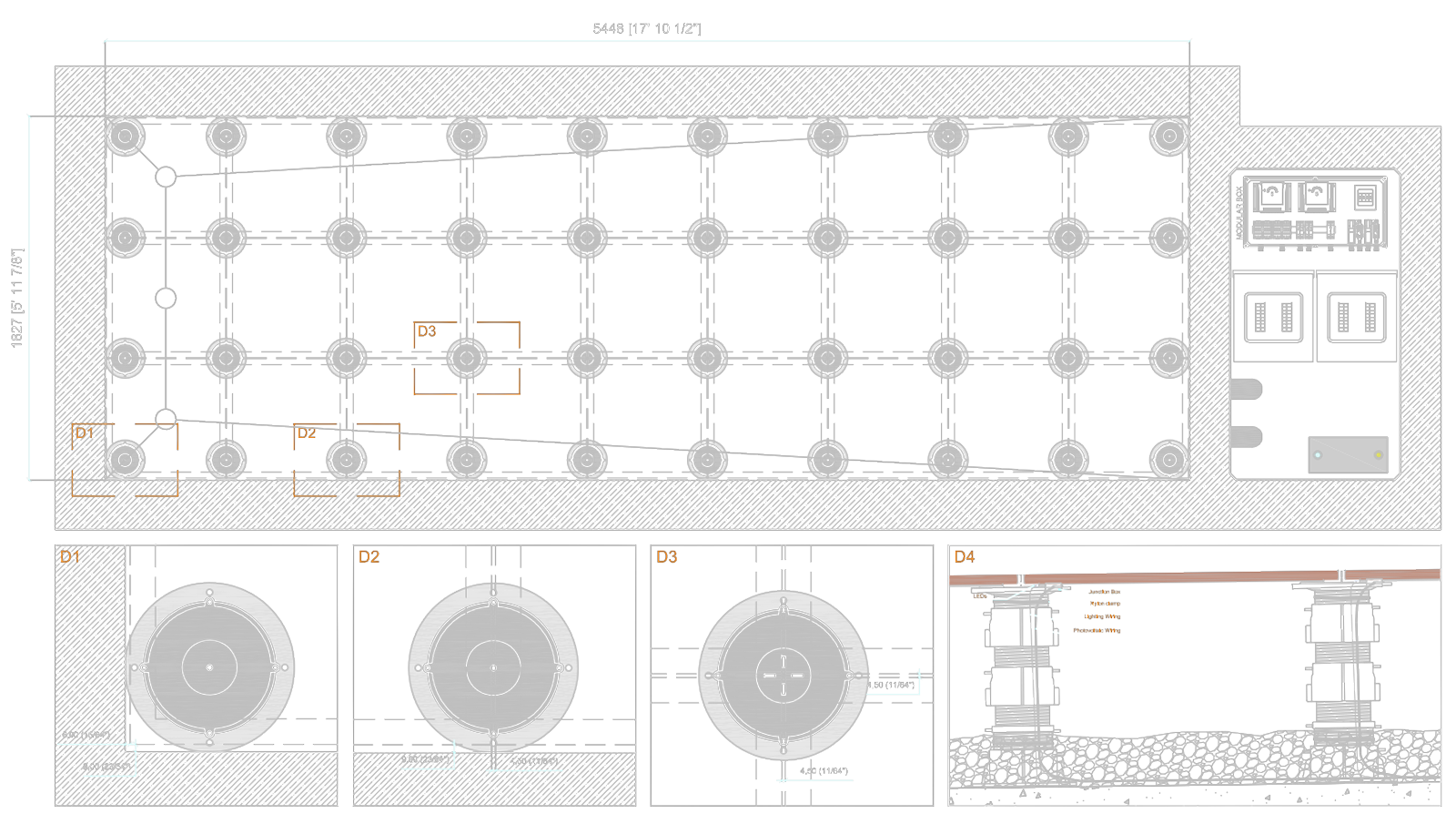This screenshot has height=834, width=1456.
Task: Select the left battery unit below modular box
Action: click(1273, 317)
